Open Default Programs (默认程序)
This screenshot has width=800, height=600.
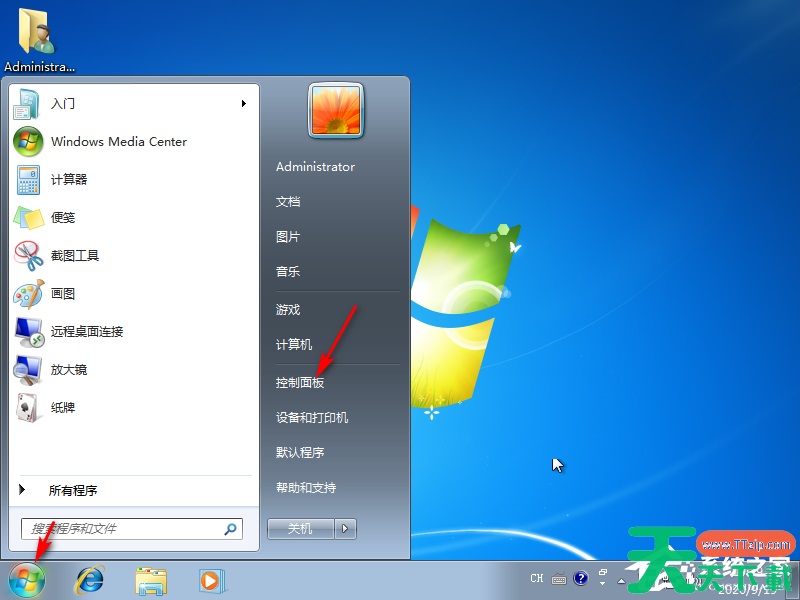point(300,453)
